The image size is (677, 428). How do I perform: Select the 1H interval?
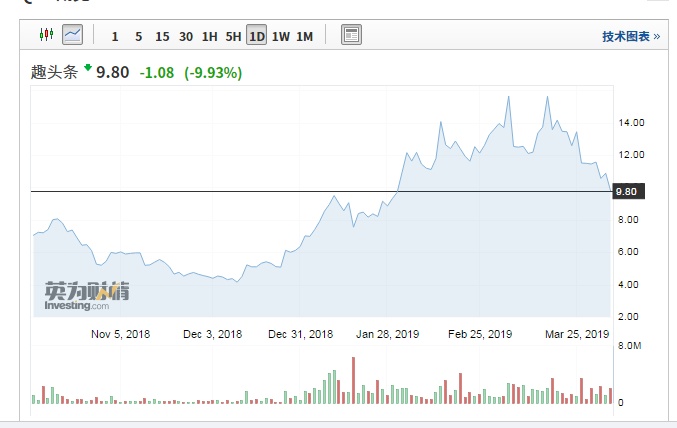[210, 37]
